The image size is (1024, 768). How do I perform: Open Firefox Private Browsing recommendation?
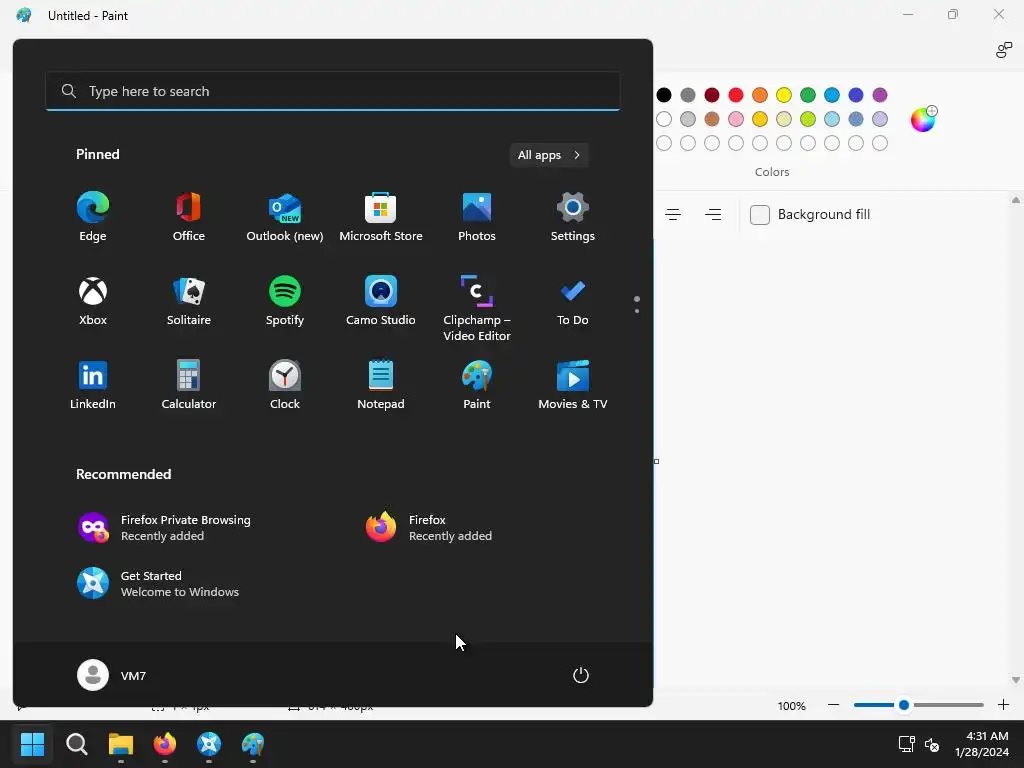[164, 528]
